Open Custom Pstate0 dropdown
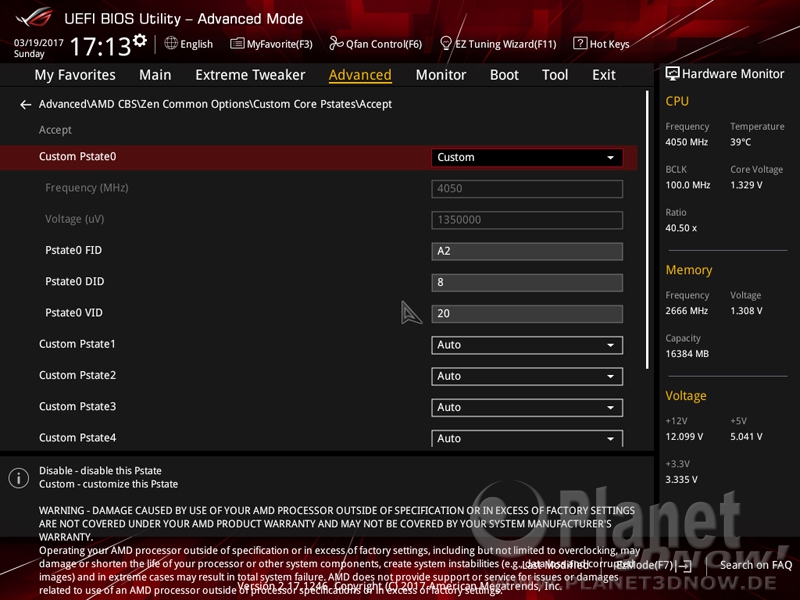Image resolution: width=800 pixels, height=600 pixels. (x=527, y=157)
